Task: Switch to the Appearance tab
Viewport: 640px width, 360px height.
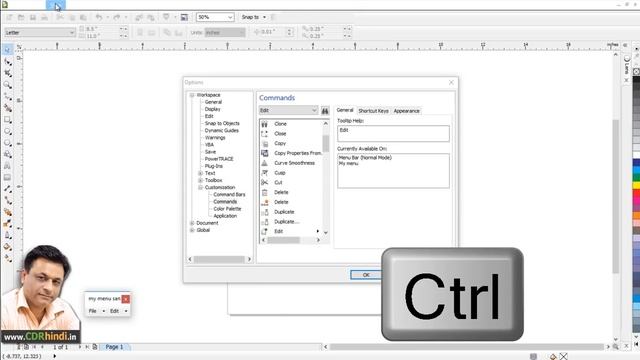Action: click(x=407, y=111)
